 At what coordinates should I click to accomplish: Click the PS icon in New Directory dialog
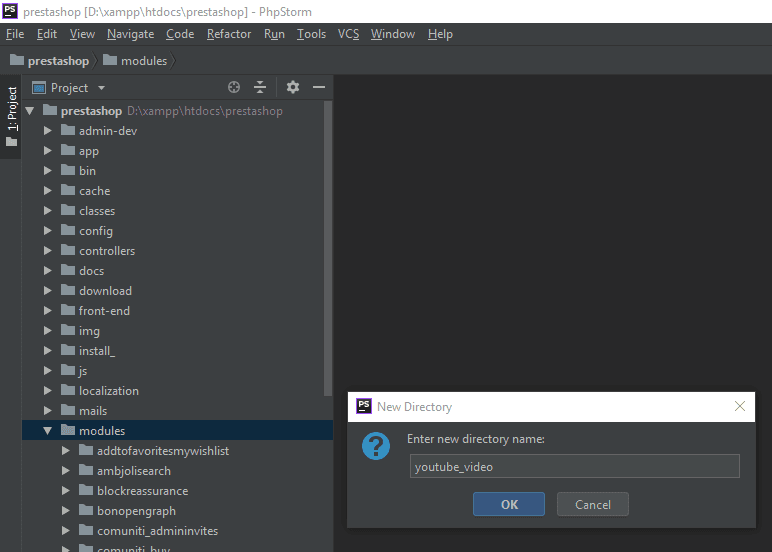click(364, 406)
